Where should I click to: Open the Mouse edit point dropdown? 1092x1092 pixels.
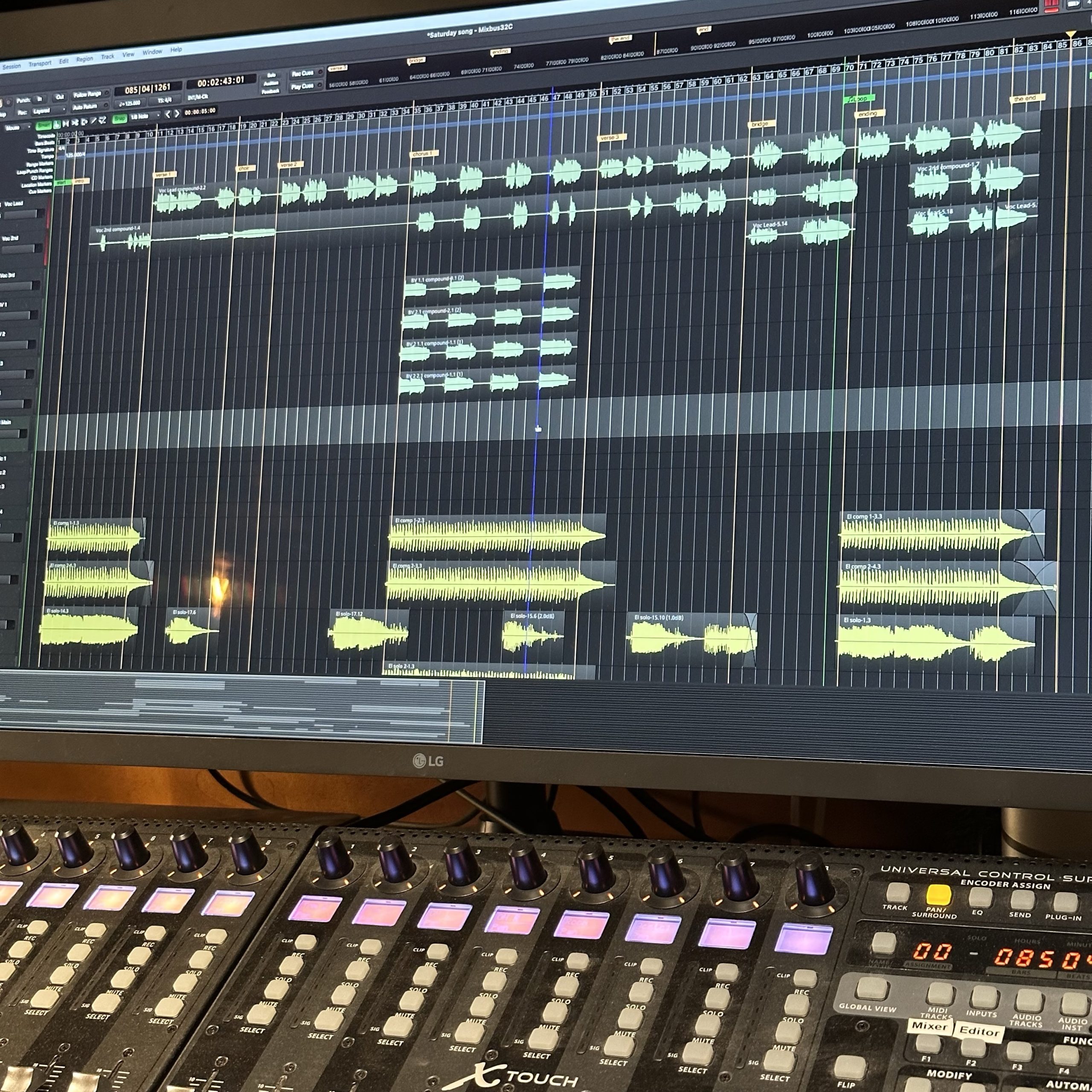coord(17,128)
